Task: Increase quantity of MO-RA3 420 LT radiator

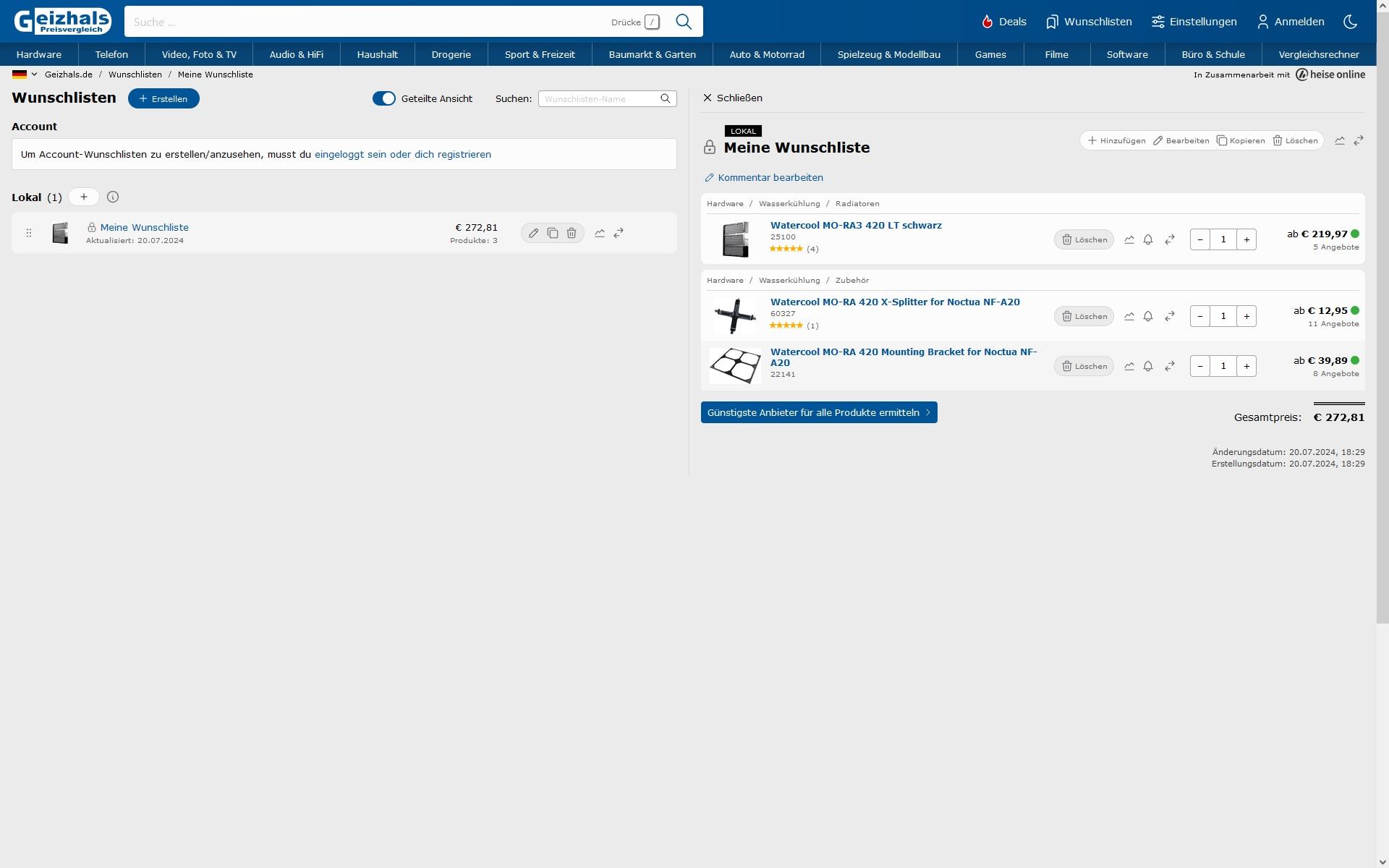Action: pos(1246,239)
